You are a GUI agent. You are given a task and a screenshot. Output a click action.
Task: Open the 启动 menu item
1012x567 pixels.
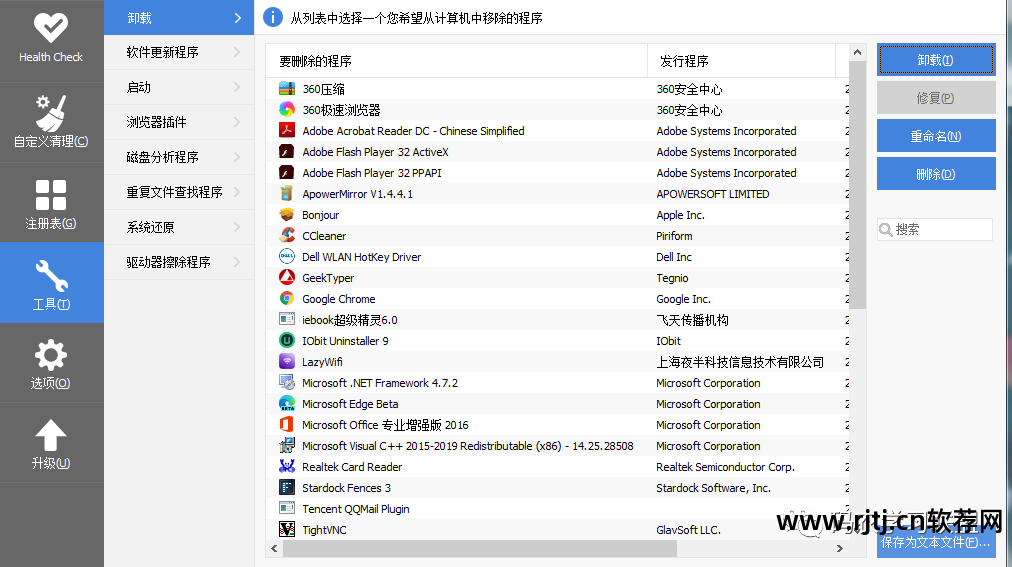tap(179, 87)
